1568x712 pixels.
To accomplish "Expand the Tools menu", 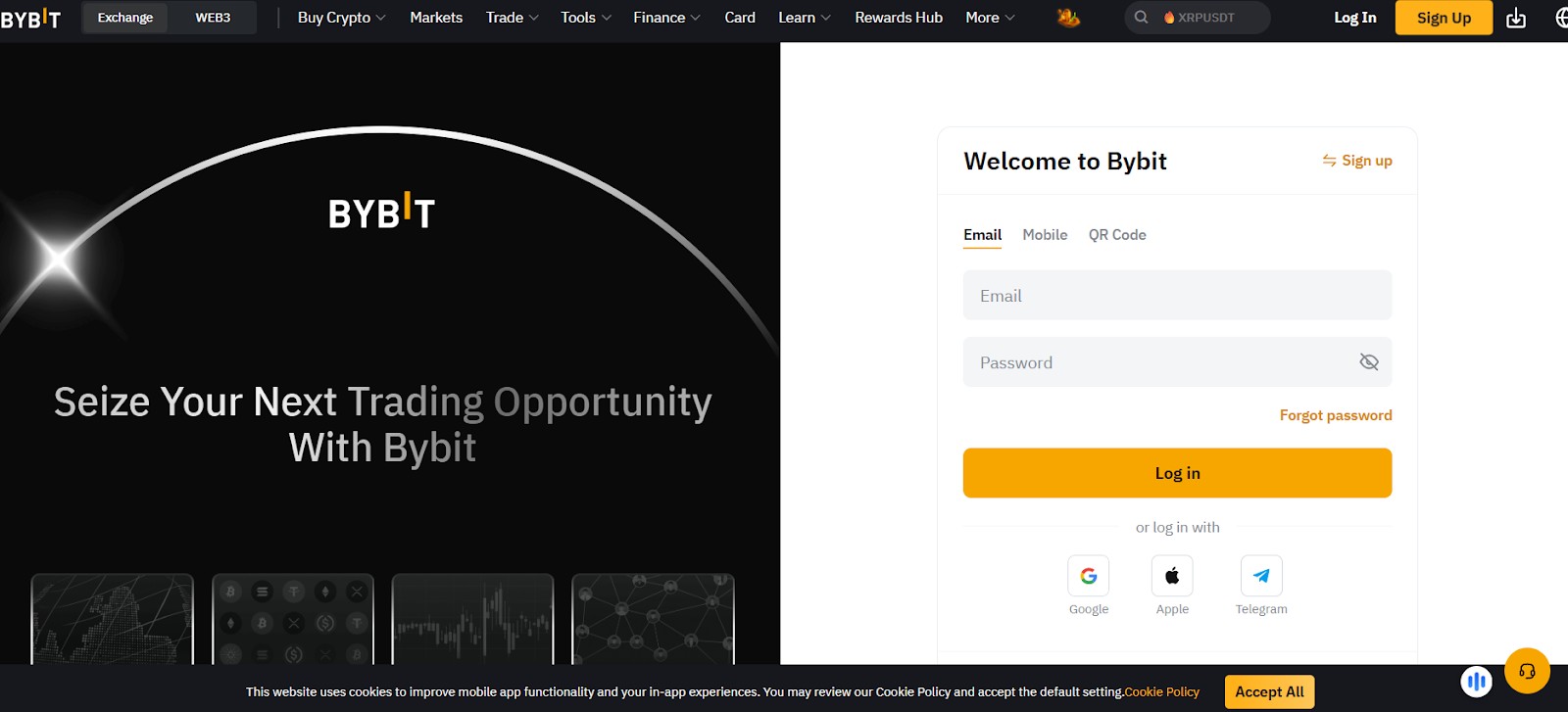I will coord(586,18).
